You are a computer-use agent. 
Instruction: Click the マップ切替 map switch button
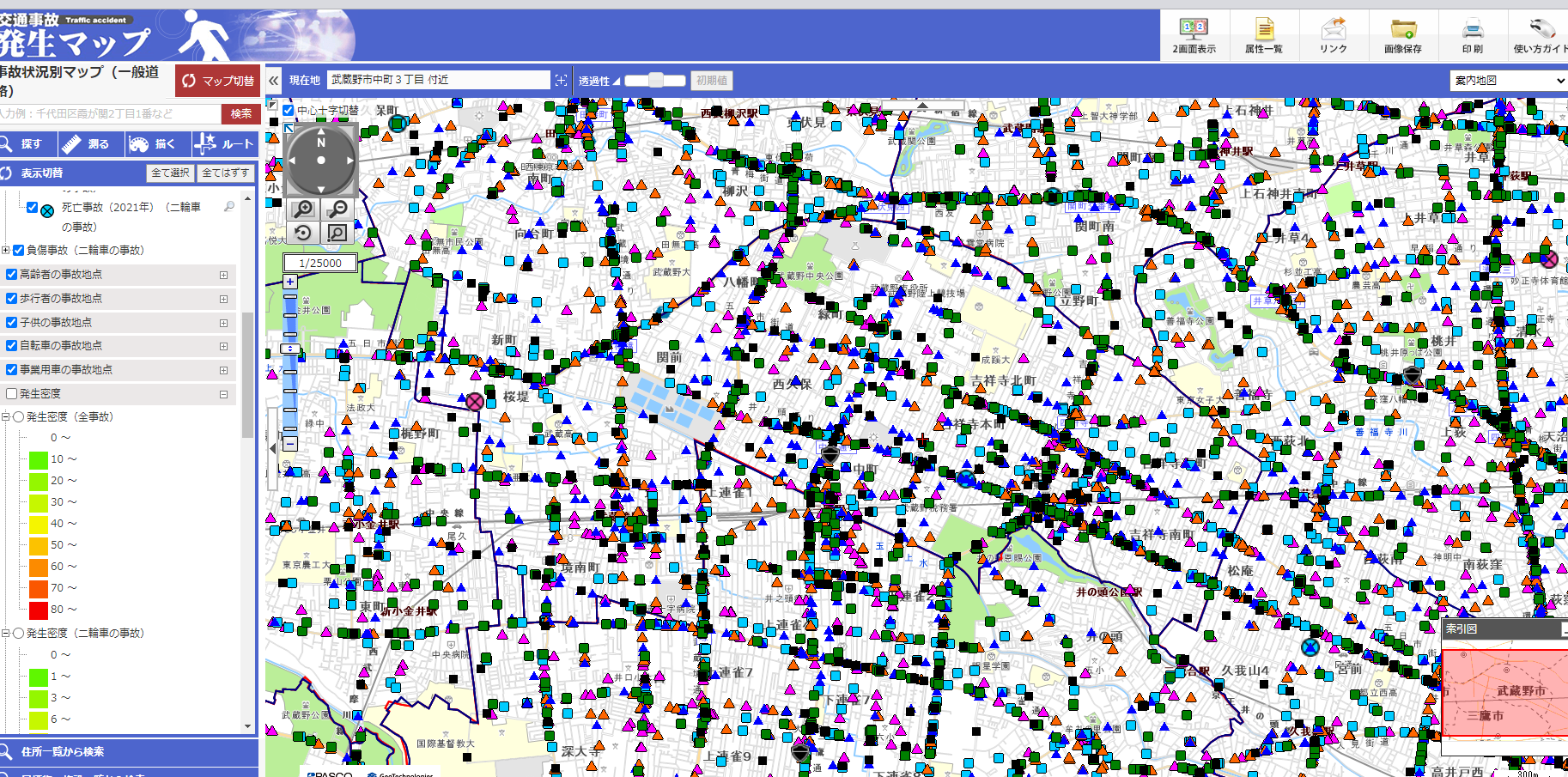[217, 81]
